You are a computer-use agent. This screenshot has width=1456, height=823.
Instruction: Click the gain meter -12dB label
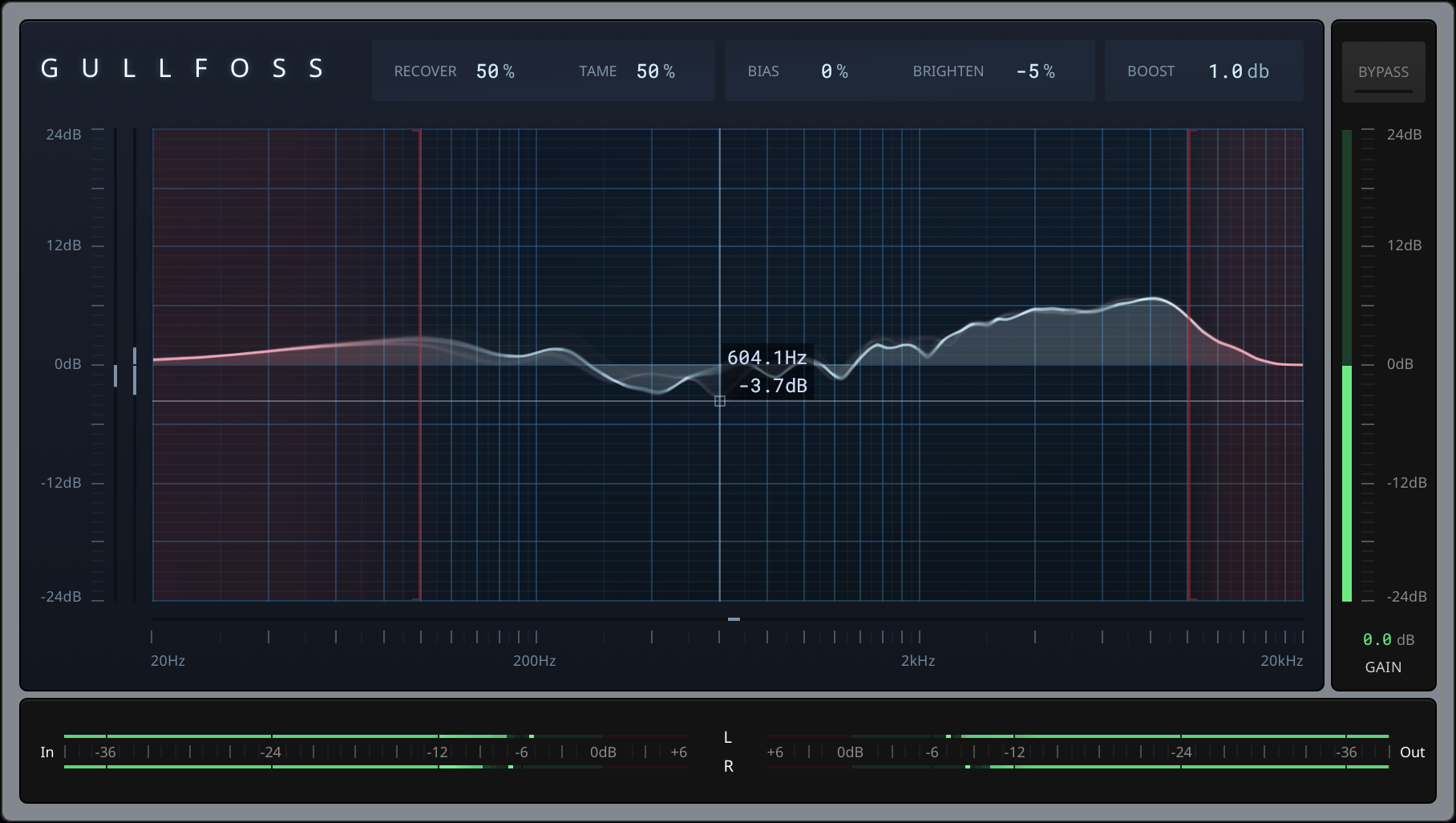pyautogui.click(x=1407, y=483)
